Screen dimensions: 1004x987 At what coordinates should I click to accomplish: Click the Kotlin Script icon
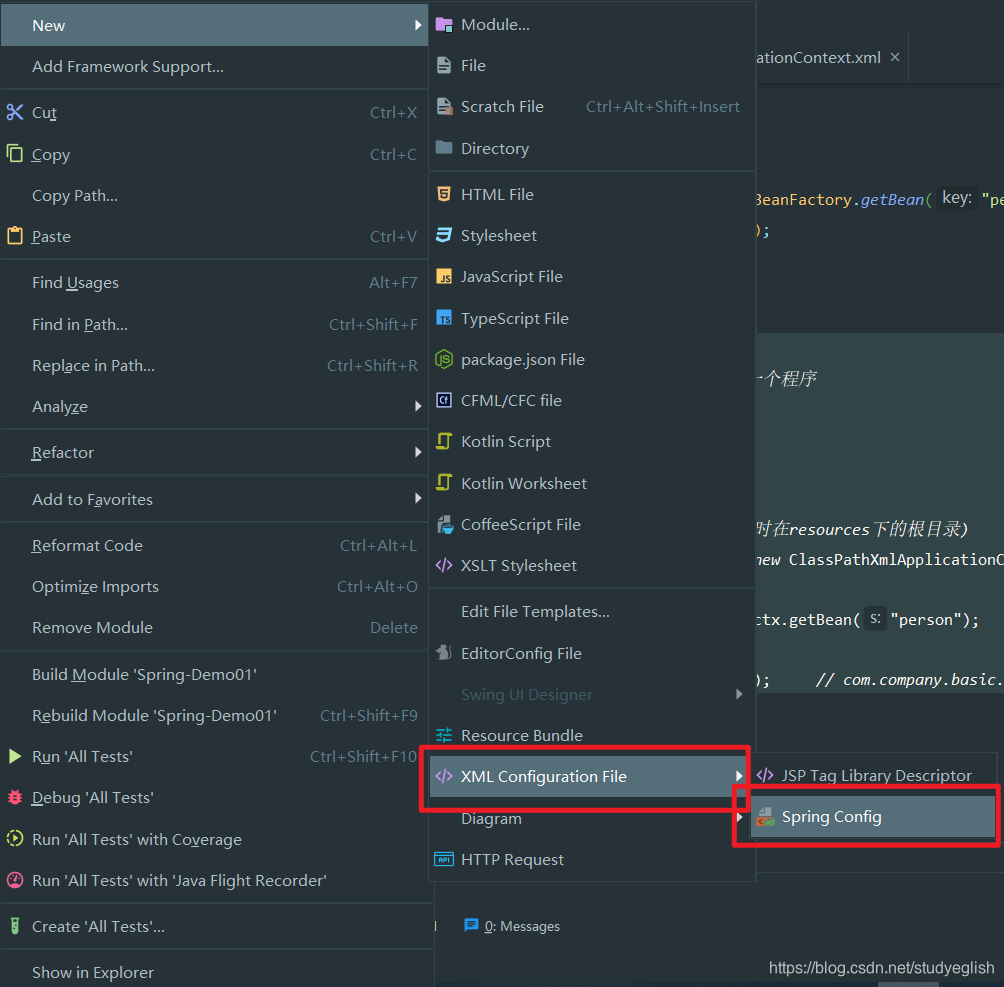[x=444, y=441]
